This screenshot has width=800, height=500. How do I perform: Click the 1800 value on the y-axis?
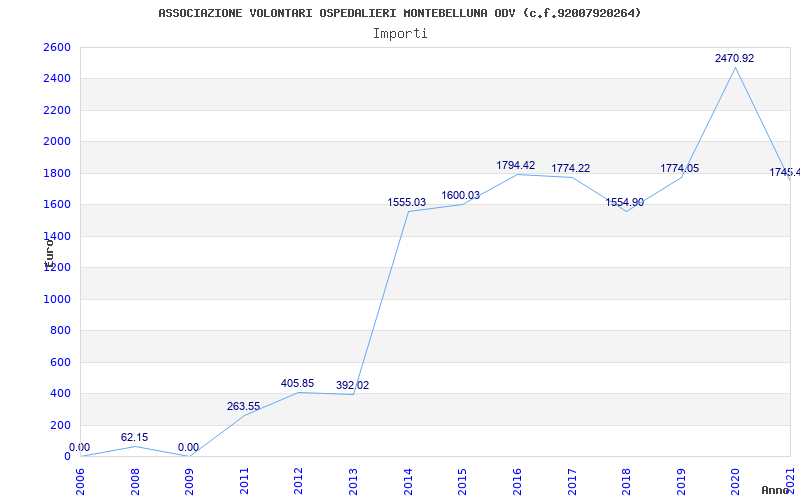click(x=57, y=173)
